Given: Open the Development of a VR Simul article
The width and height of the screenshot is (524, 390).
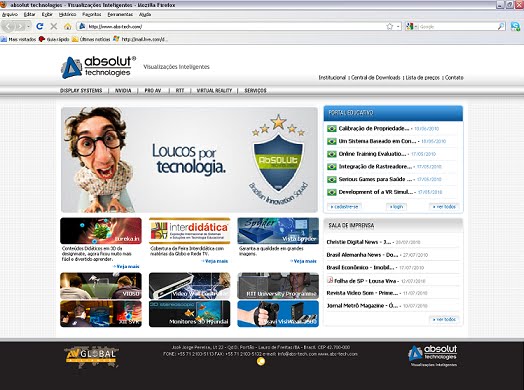Looking at the screenshot, I should coord(376,192).
